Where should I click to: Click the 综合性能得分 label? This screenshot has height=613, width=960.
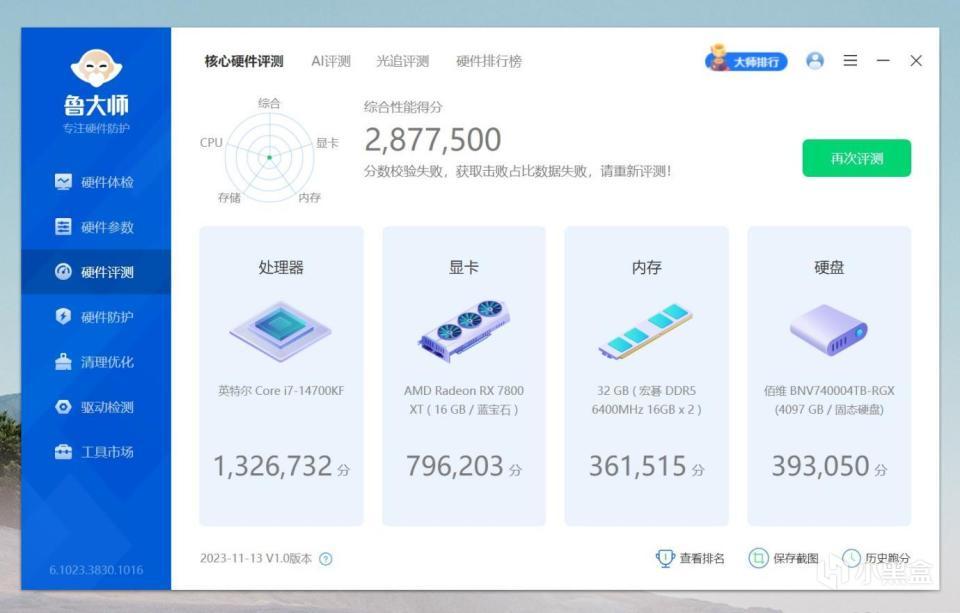[x=403, y=107]
